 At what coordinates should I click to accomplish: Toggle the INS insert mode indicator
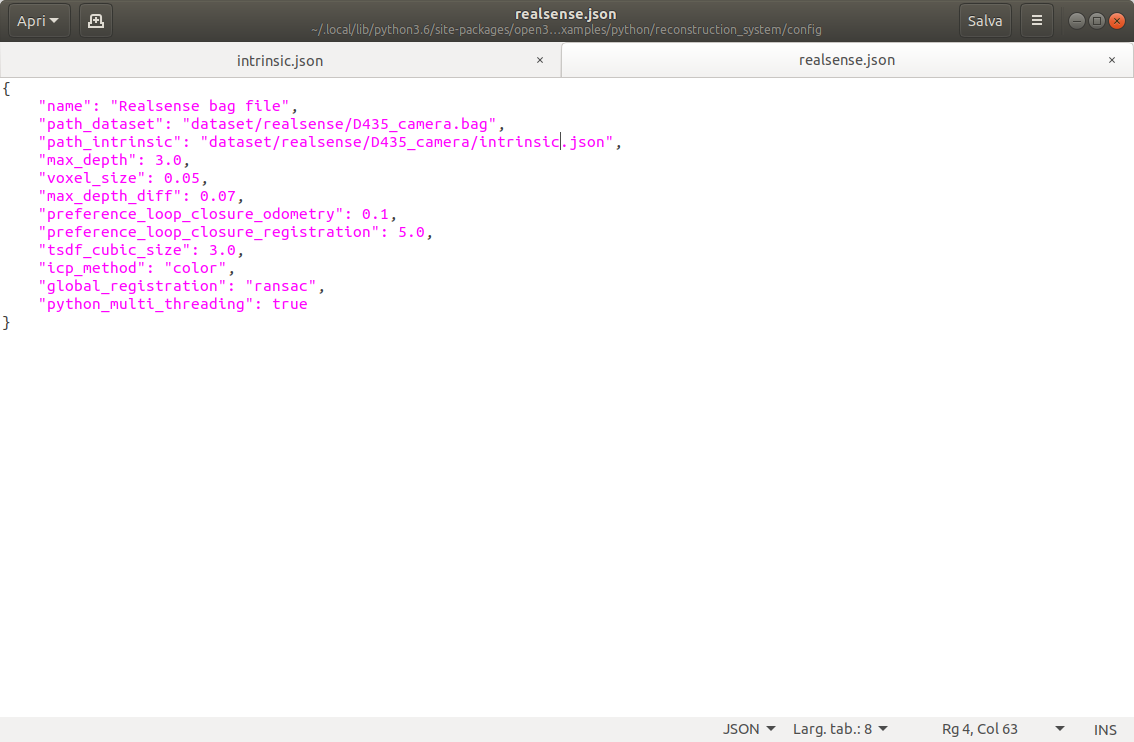pos(1104,730)
